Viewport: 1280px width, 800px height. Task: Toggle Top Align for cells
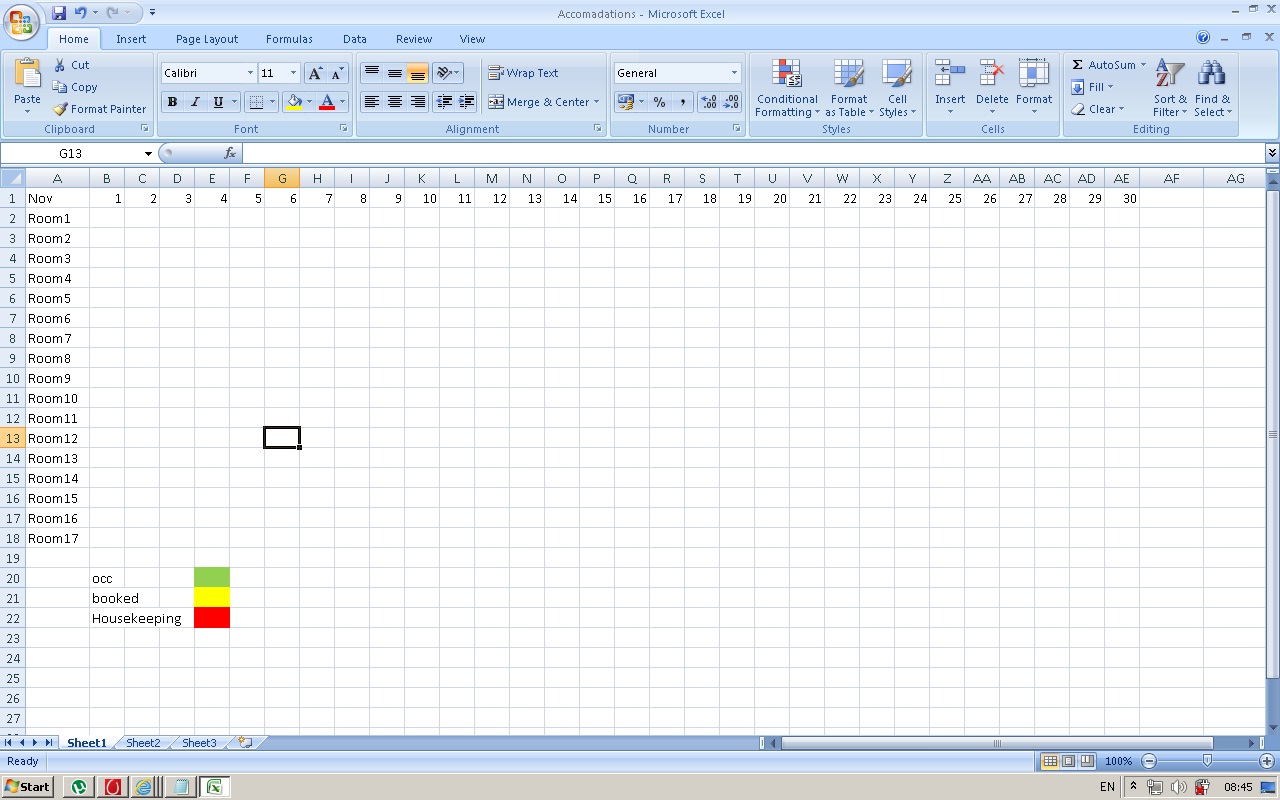(372, 73)
